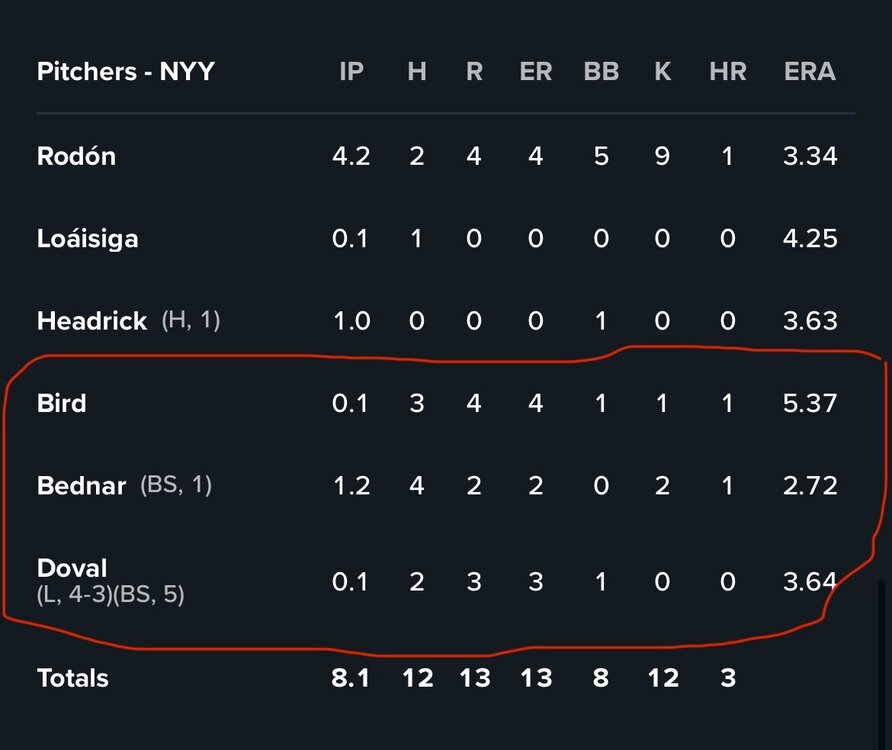Click Doval's name in the table
The image size is (892, 750).
(x=72, y=568)
